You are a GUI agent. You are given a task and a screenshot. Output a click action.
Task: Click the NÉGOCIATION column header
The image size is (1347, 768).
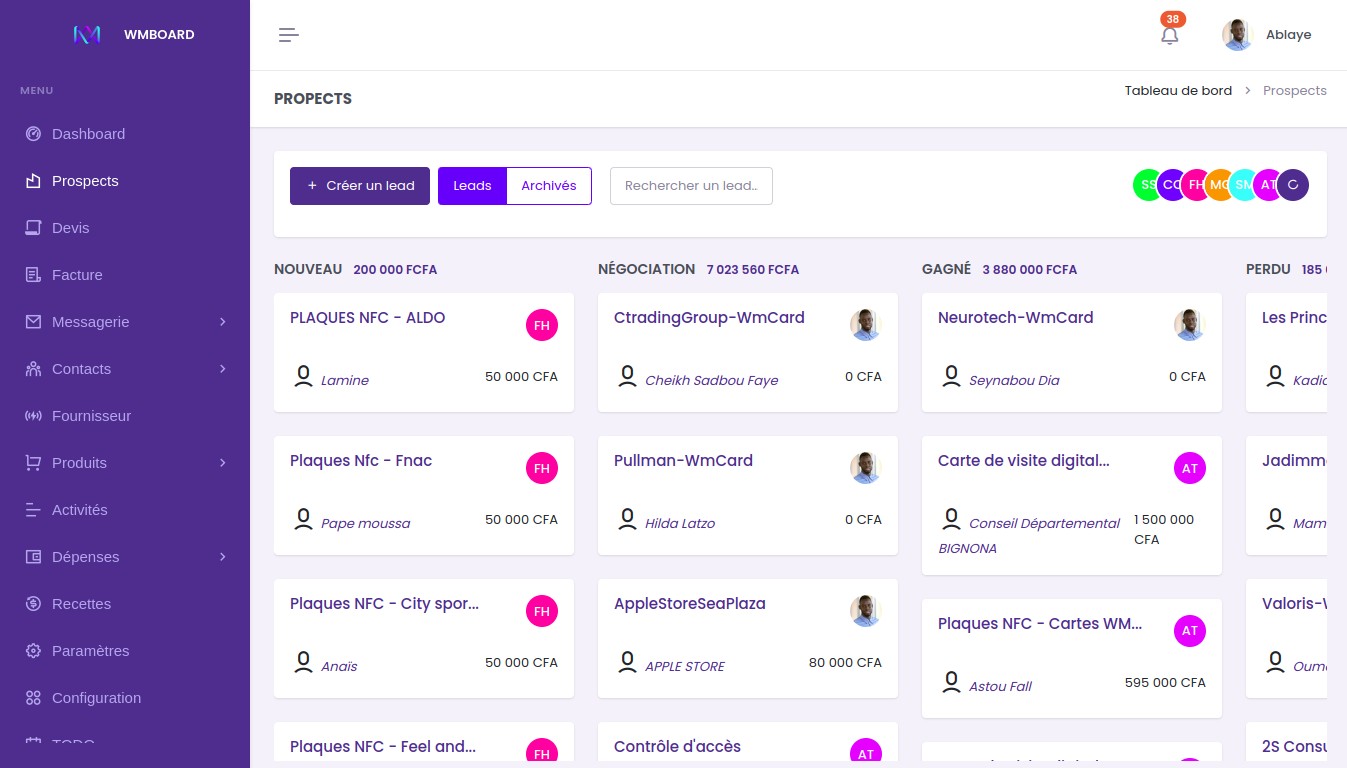point(646,269)
